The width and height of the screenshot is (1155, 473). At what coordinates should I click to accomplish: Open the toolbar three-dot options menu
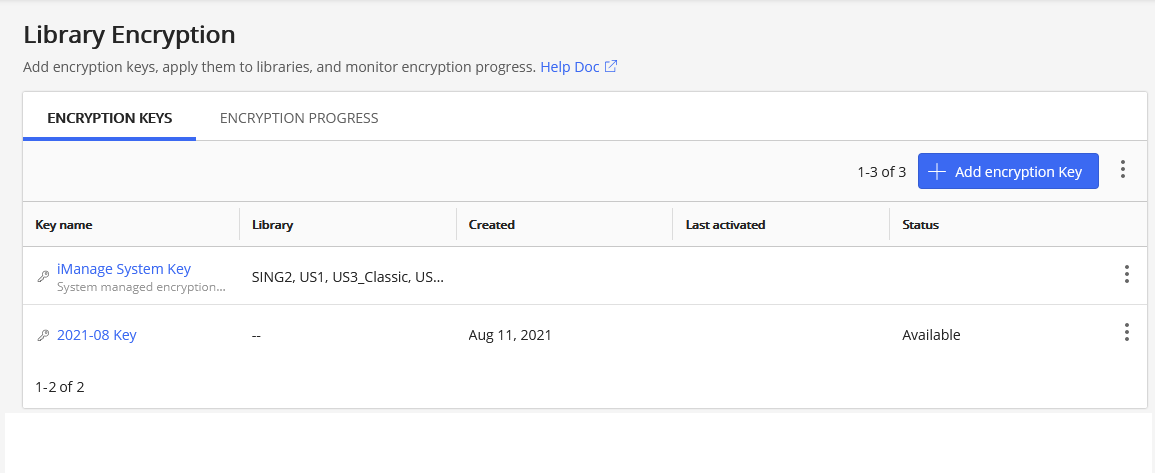tap(1123, 170)
